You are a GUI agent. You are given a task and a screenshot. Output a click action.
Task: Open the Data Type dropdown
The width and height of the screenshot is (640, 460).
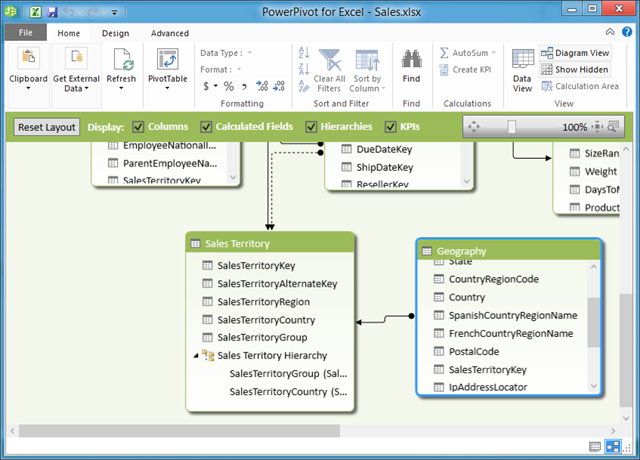(x=249, y=53)
